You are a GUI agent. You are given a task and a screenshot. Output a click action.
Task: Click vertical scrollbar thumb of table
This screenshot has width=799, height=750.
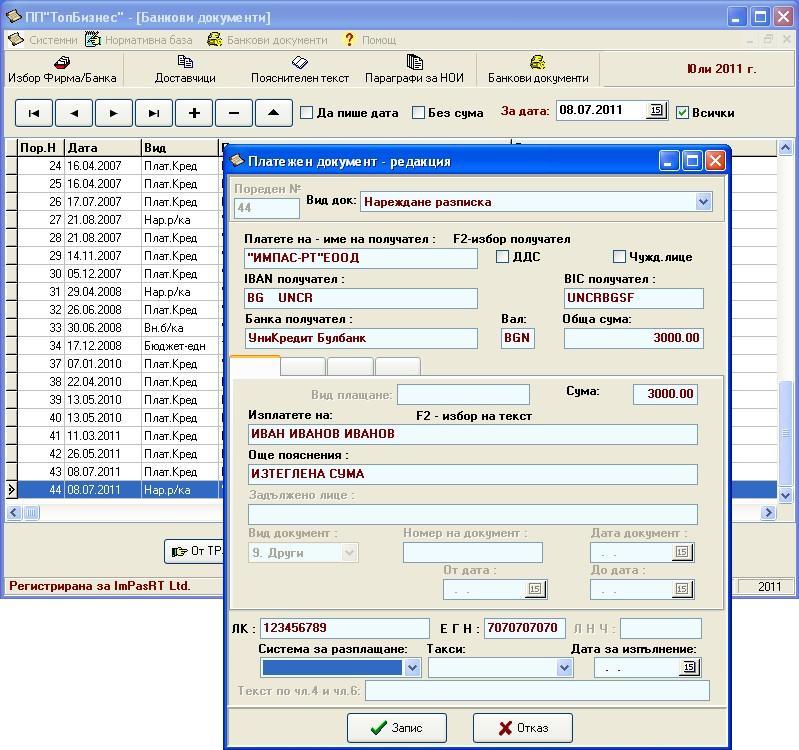point(785,433)
